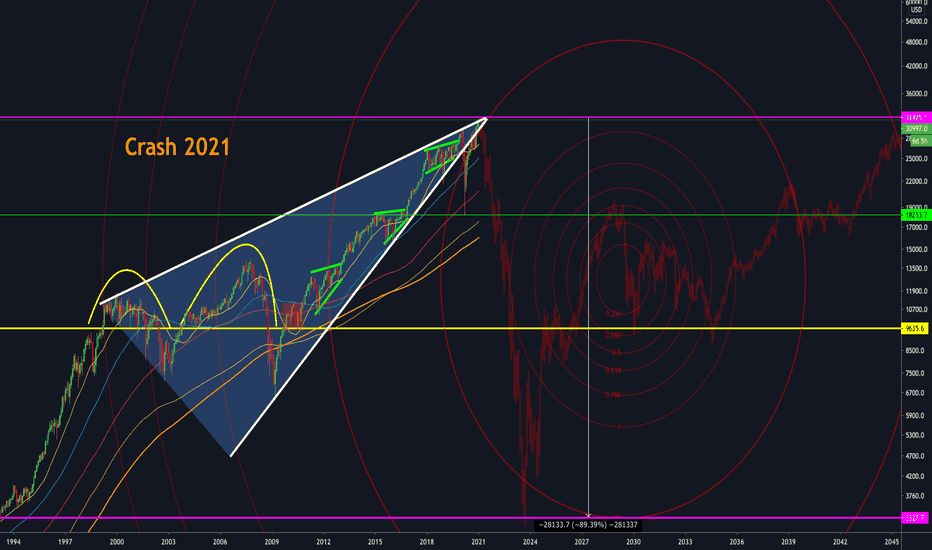The width and height of the screenshot is (932, 550).
Task: Click the 0.382 Fibonacci circle level label
Action: 613,335
